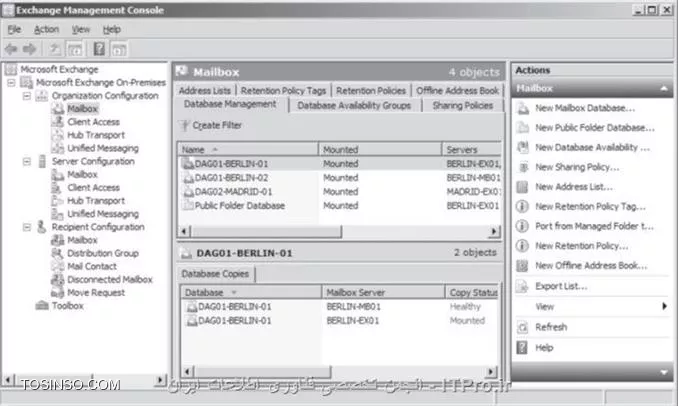Screen dimensions: 678x406
Task: Click the DAG02-MADRID-01 database icon
Action: [x=189, y=192]
